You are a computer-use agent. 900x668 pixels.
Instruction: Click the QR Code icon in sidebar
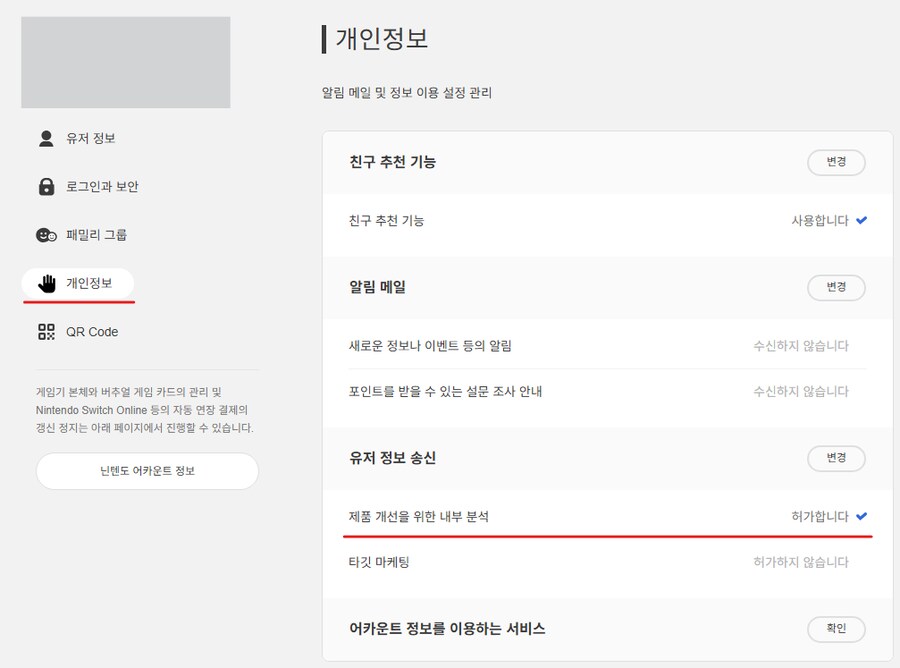(46, 332)
